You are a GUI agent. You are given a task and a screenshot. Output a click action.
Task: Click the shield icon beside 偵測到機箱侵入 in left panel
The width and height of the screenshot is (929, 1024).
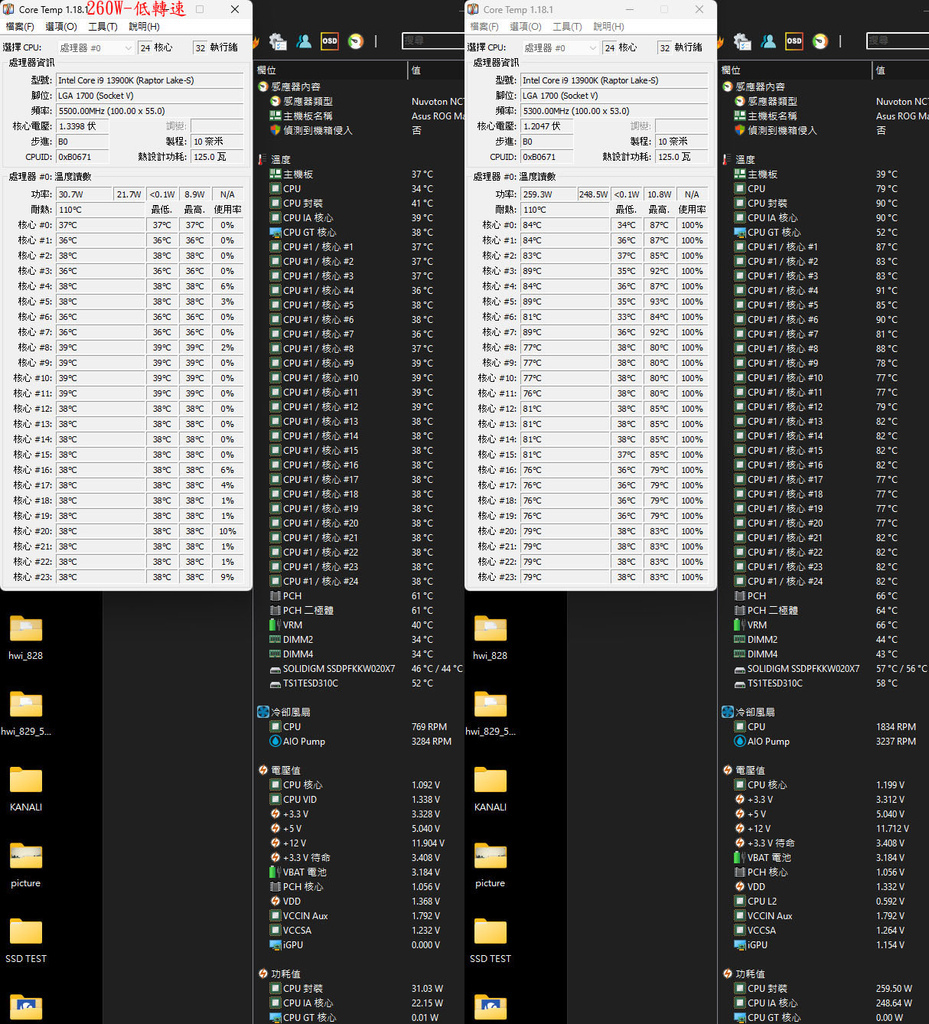click(275, 130)
